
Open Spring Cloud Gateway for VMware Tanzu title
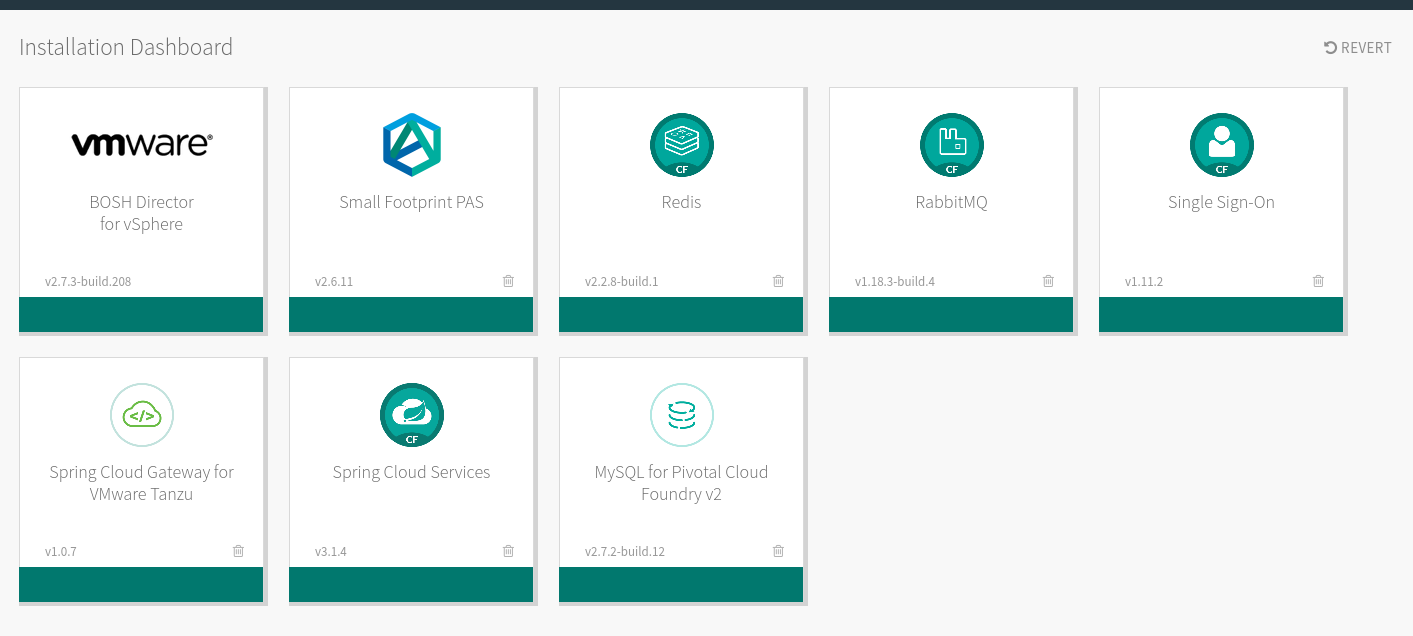click(141, 483)
